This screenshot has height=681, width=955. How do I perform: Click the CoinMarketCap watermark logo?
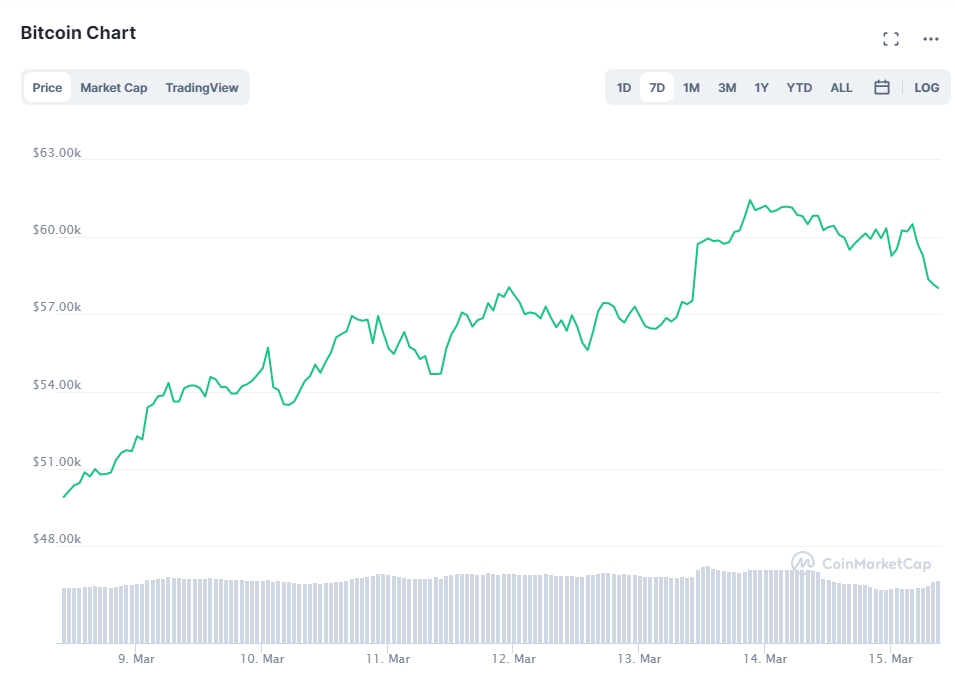(861, 563)
